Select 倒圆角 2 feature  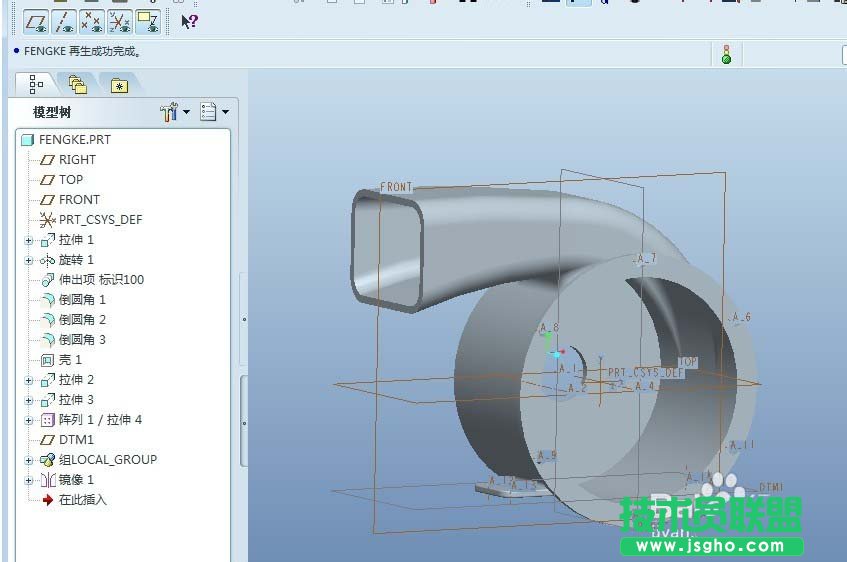tap(82, 320)
